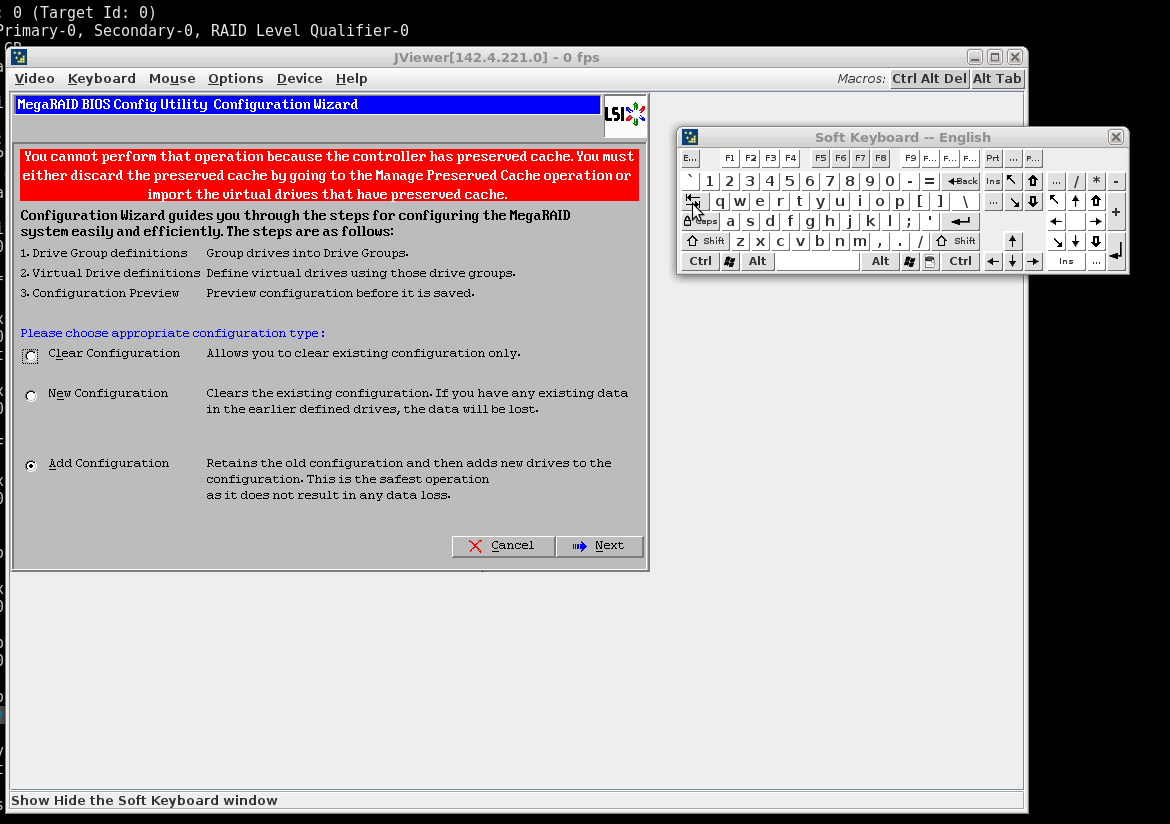Click the Up arrow key above the Down arrow
The width and height of the screenshot is (1170, 824).
coord(1013,241)
